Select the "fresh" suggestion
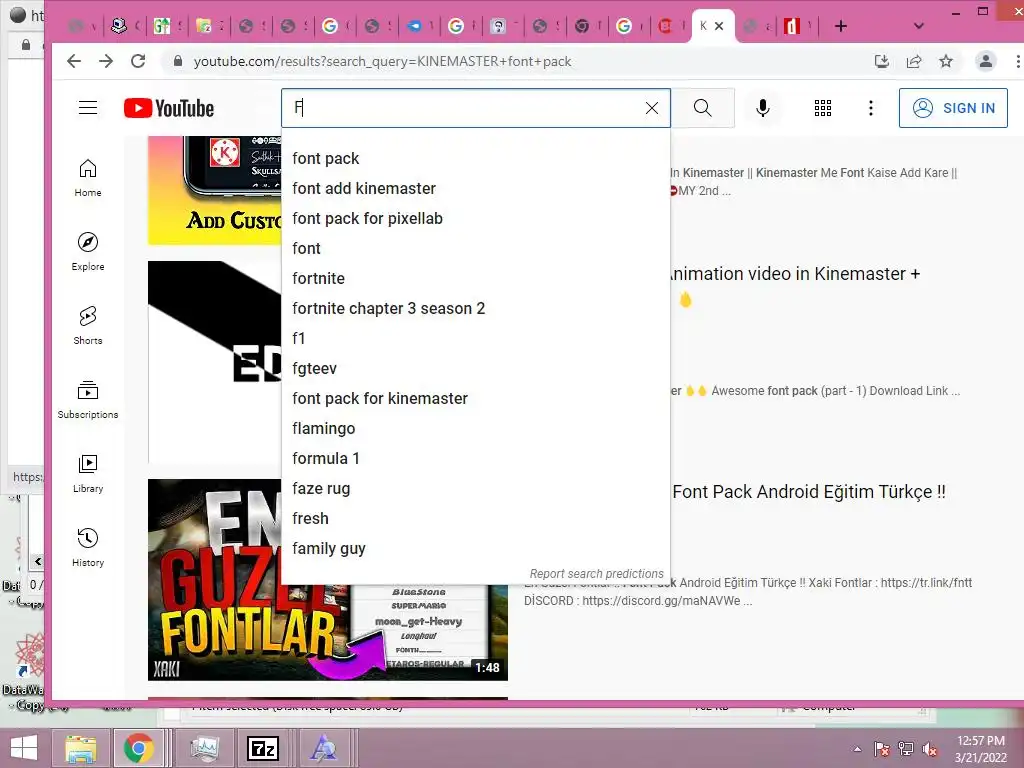This screenshot has height=768, width=1024. point(475,519)
